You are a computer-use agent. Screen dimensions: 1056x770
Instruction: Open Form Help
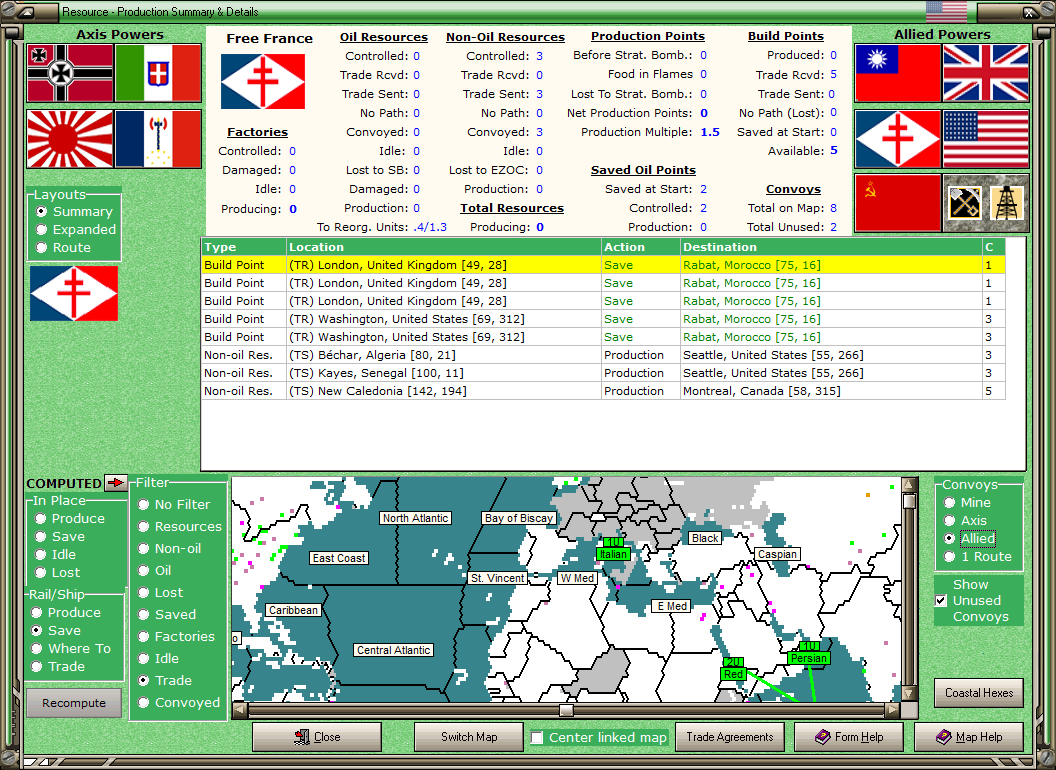pos(849,737)
